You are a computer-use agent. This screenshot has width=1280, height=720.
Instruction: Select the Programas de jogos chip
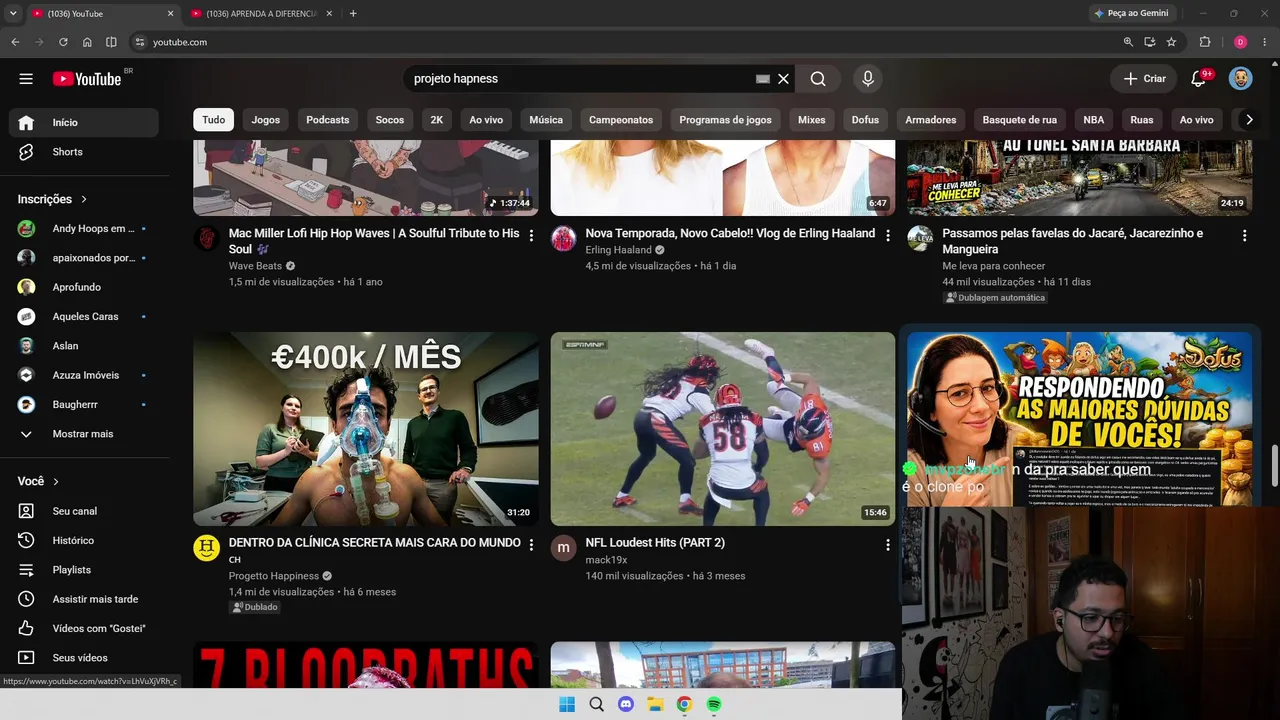coord(725,120)
